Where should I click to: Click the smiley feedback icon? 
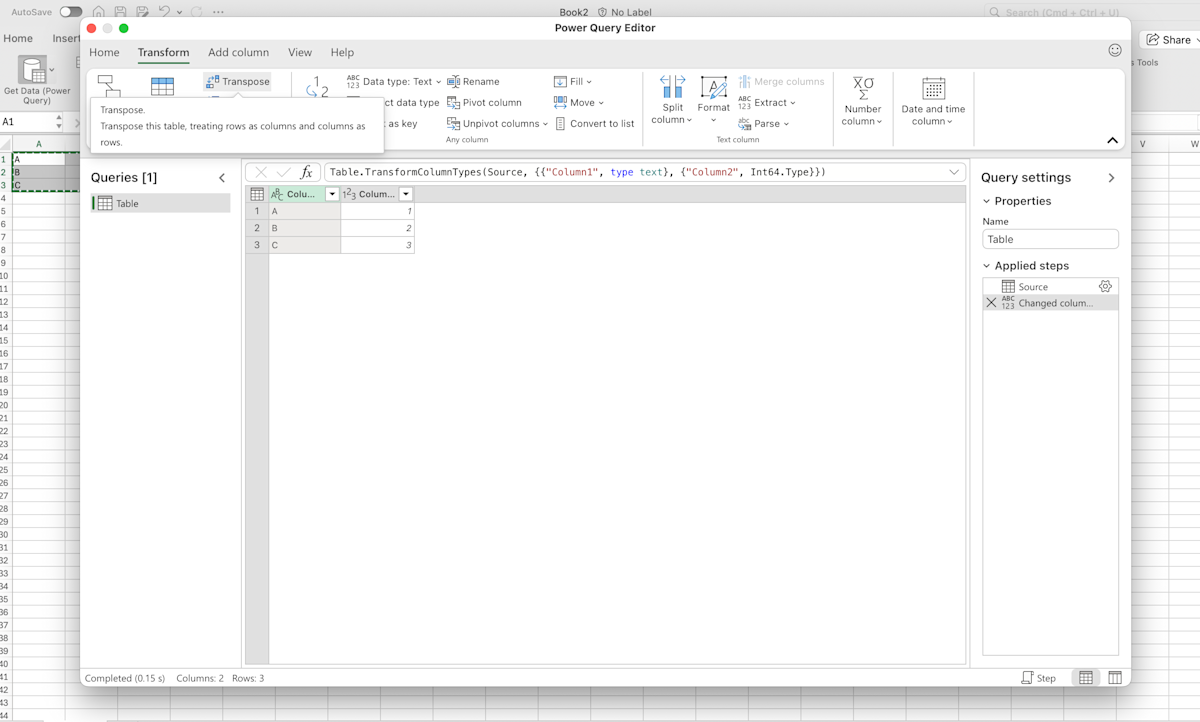(x=1115, y=49)
